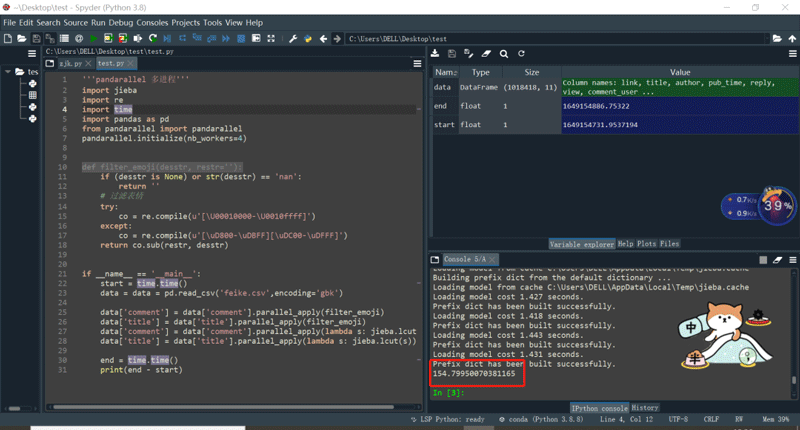The image size is (800, 430).
Task: Open the PYTHONPATH manager Python icon
Action: pos(308,39)
